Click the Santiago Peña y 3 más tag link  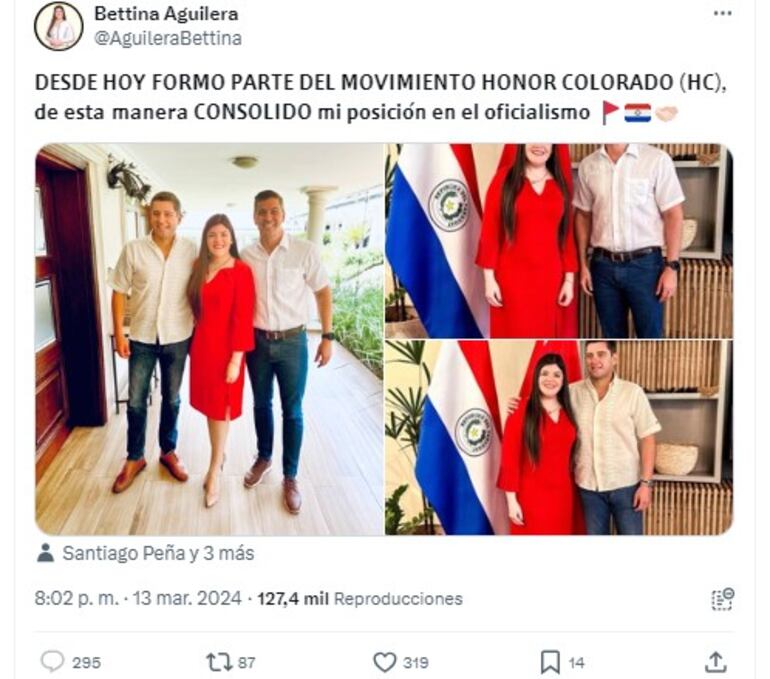(158, 553)
